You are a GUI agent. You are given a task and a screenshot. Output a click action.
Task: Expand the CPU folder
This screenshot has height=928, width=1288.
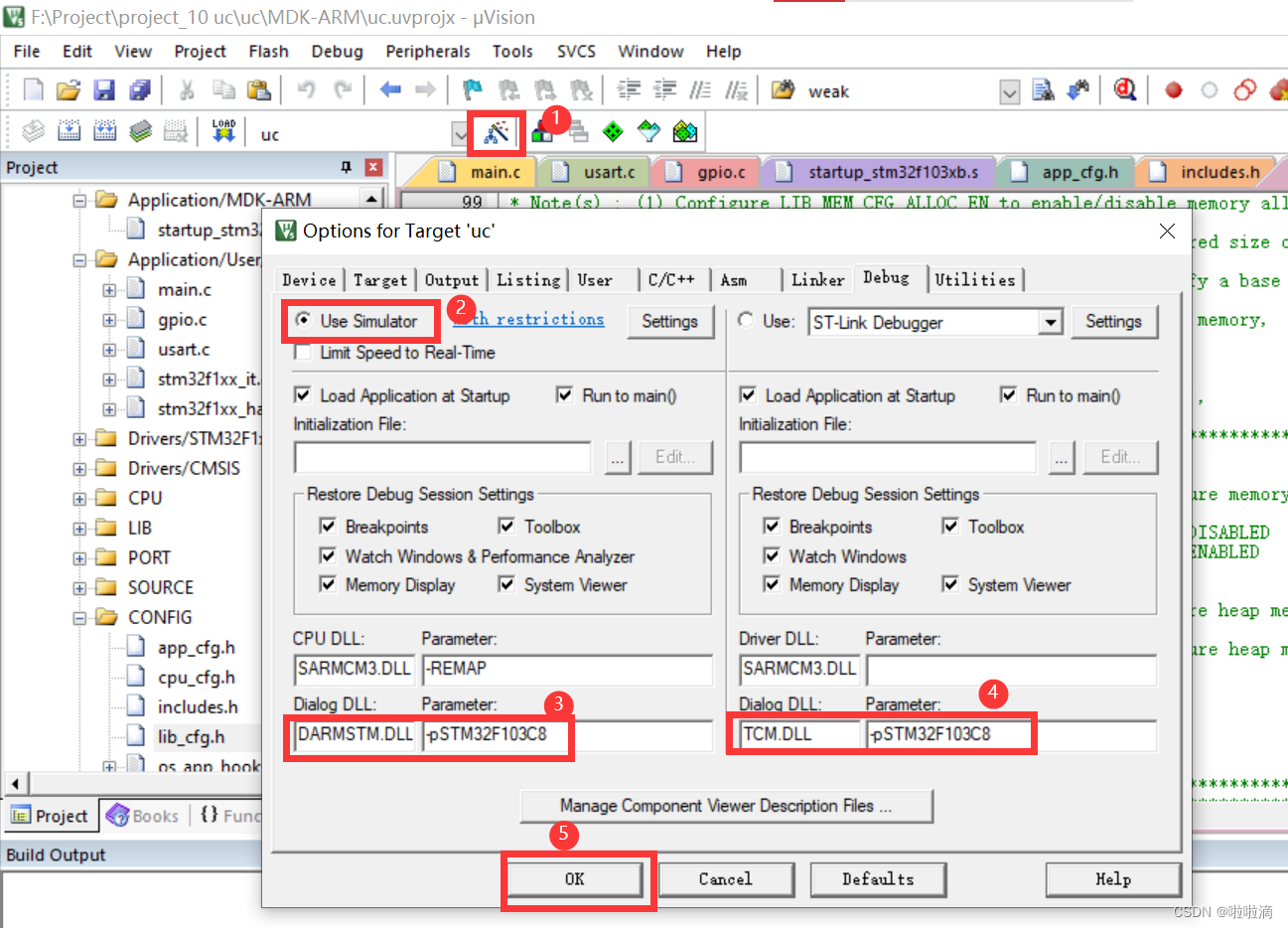[79, 499]
